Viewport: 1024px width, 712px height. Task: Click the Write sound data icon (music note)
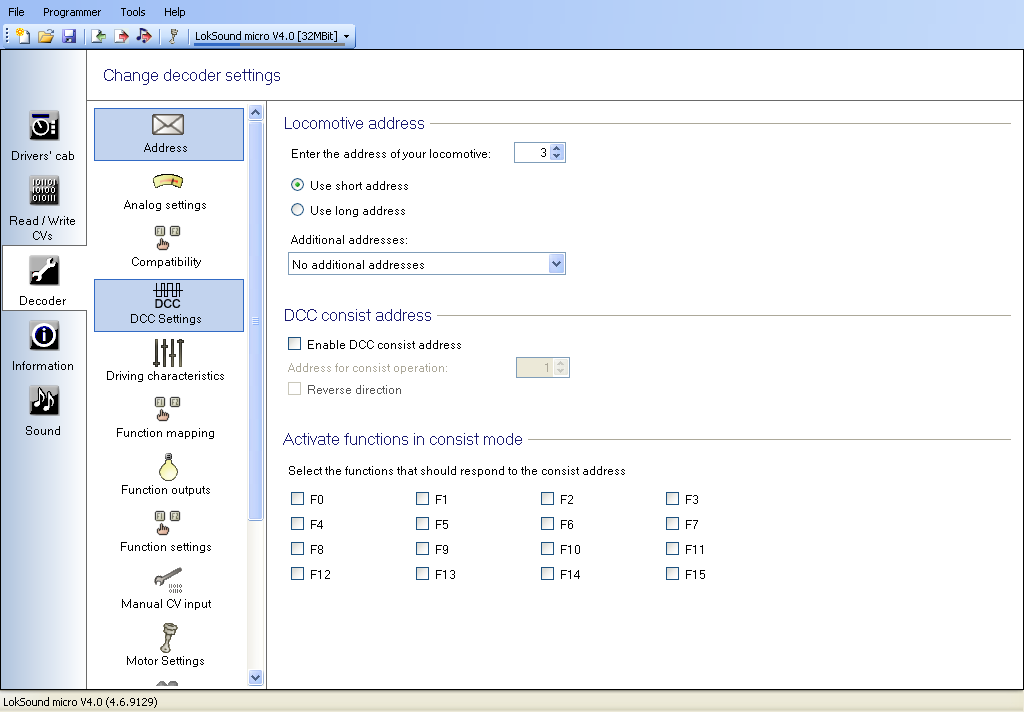(144, 36)
